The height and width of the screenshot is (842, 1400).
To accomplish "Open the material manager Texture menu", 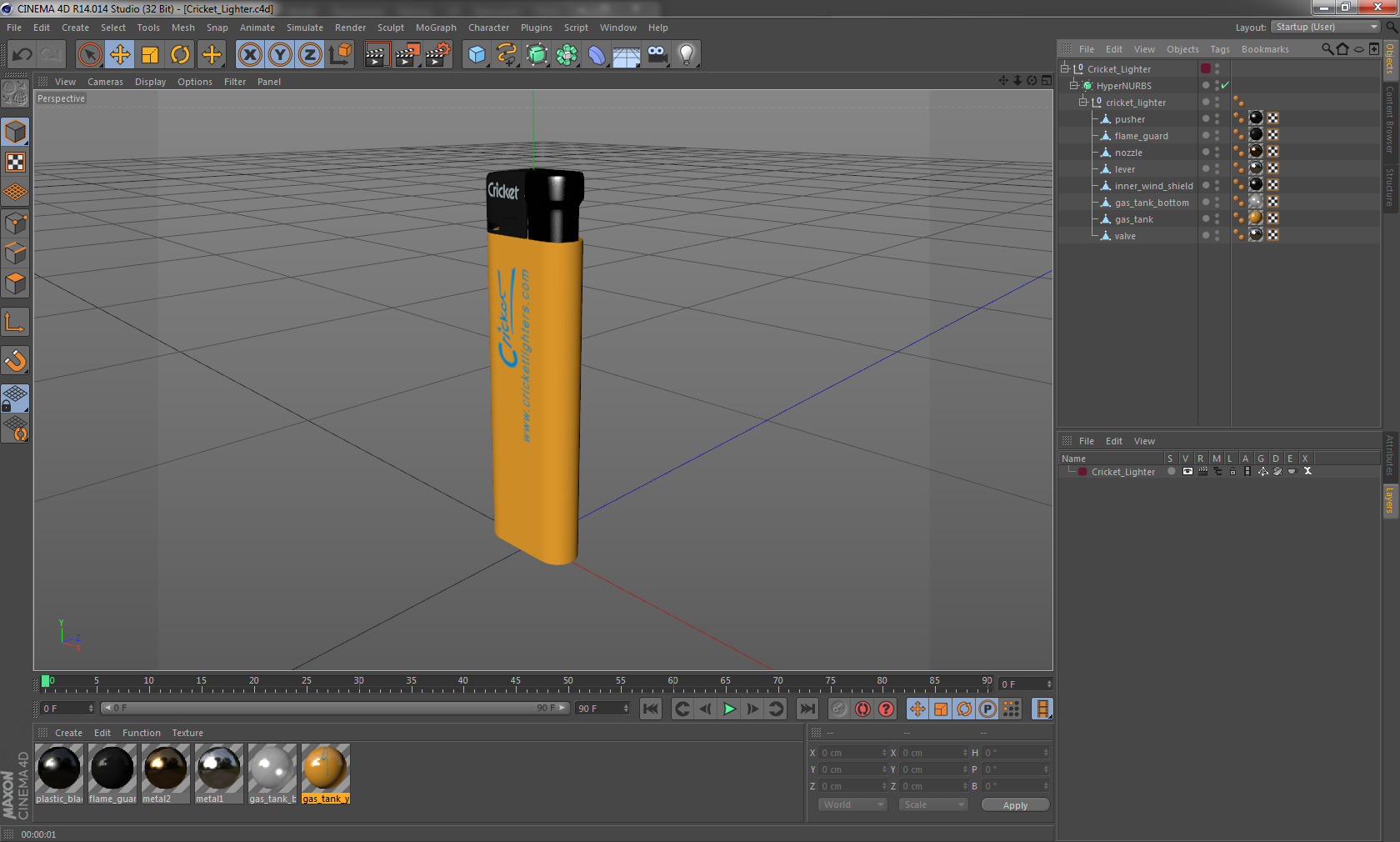I will [187, 733].
